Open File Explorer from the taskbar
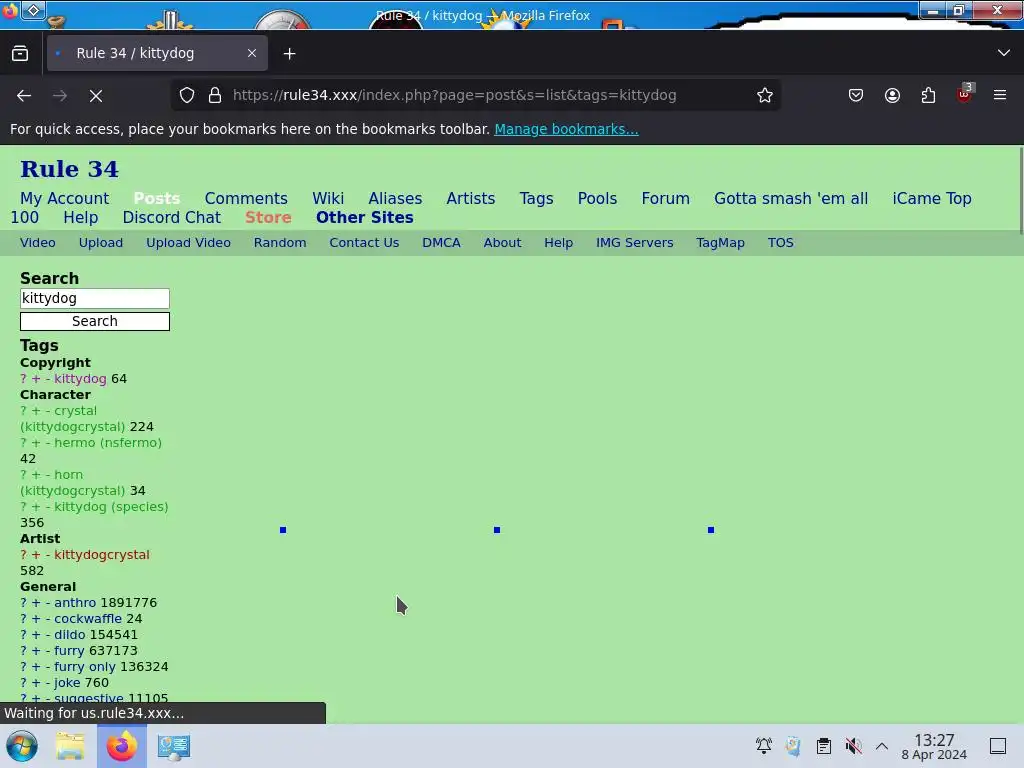Image resolution: width=1024 pixels, height=768 pixels. coord(70,746)
